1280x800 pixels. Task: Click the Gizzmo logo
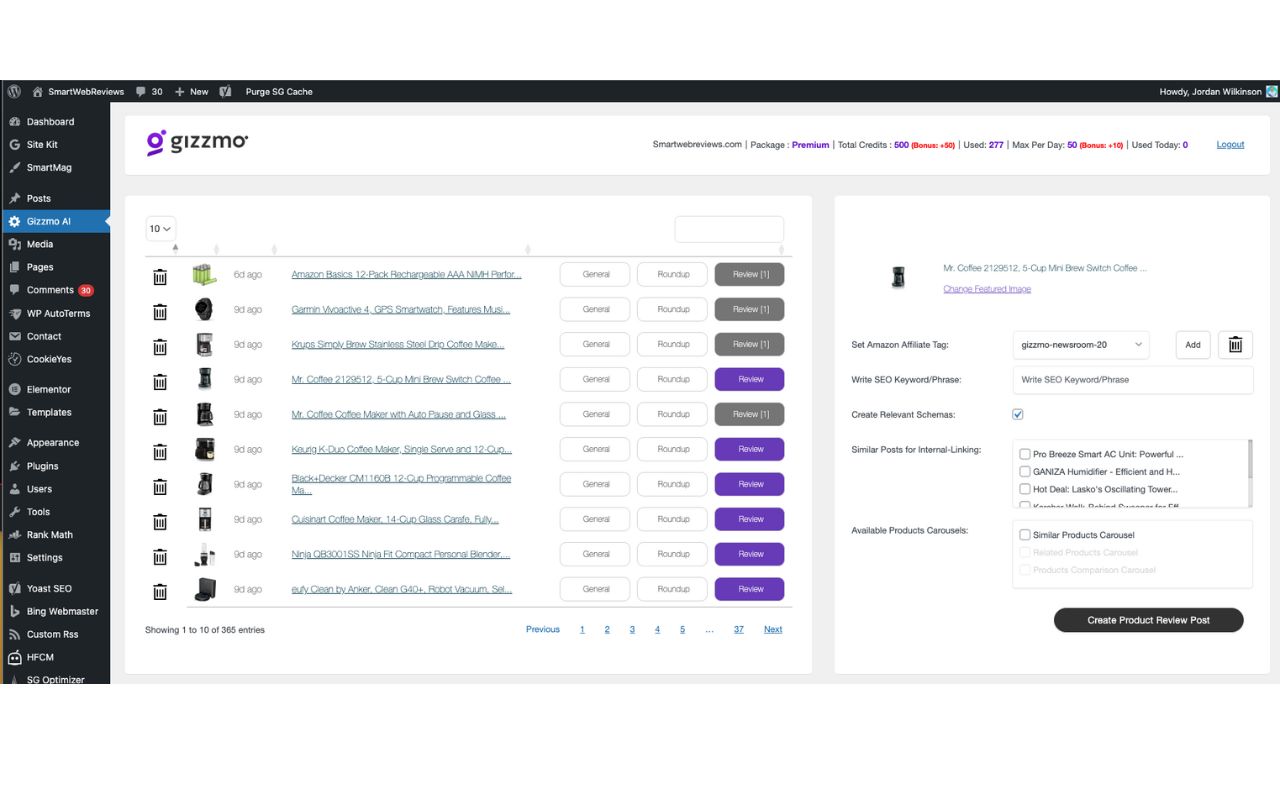(197, 143)
